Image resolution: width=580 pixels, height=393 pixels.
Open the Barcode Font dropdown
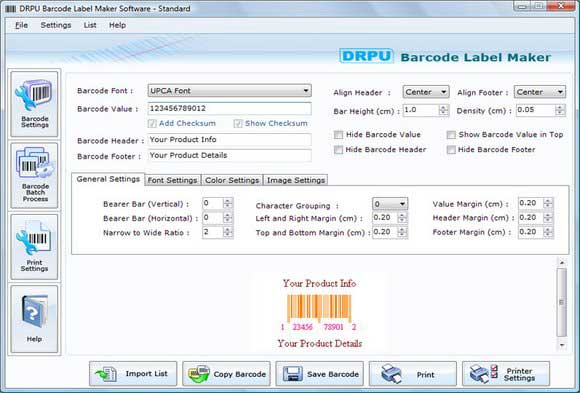point(229,91)
